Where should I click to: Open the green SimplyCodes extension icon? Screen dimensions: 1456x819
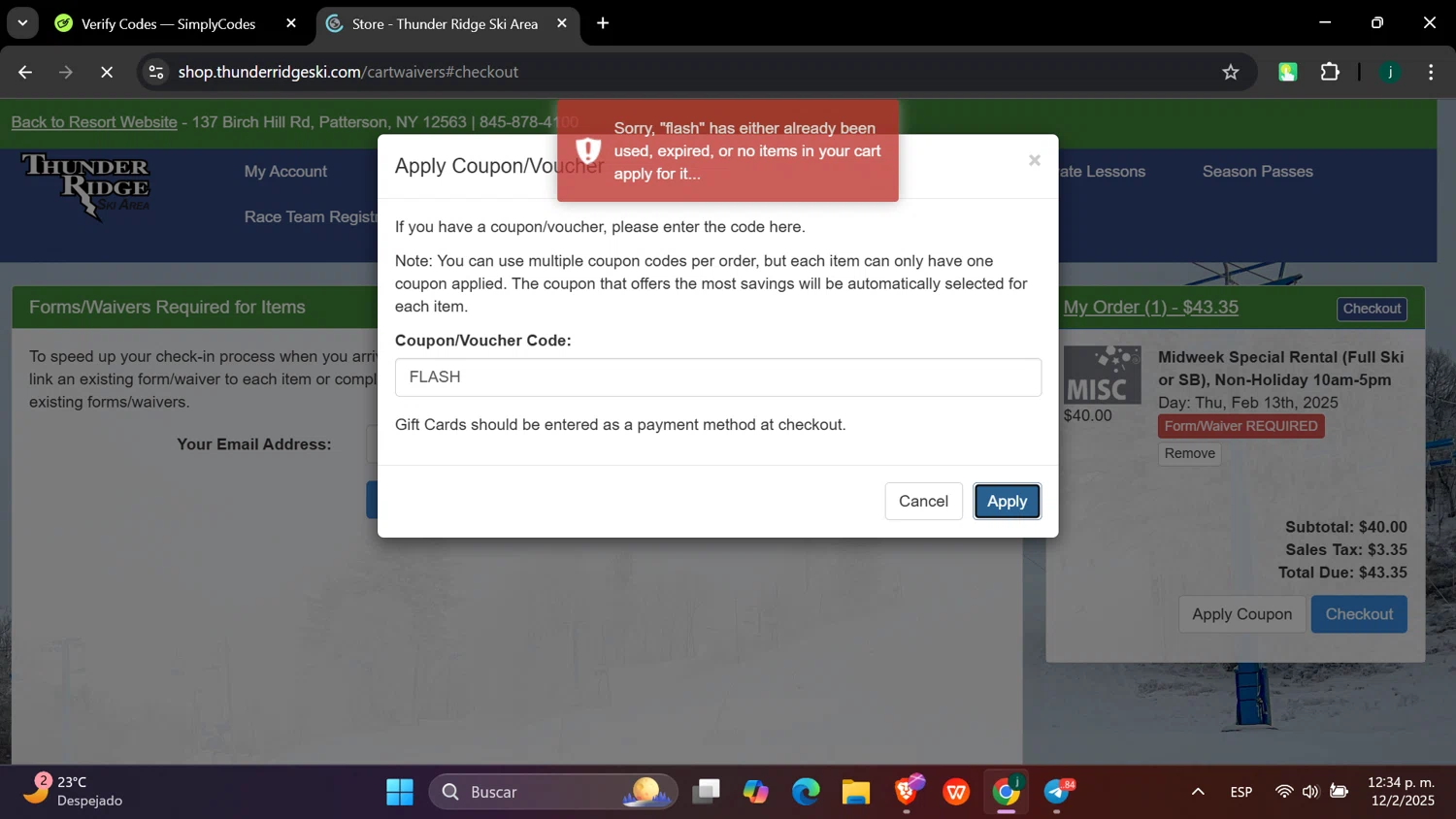1288,72
